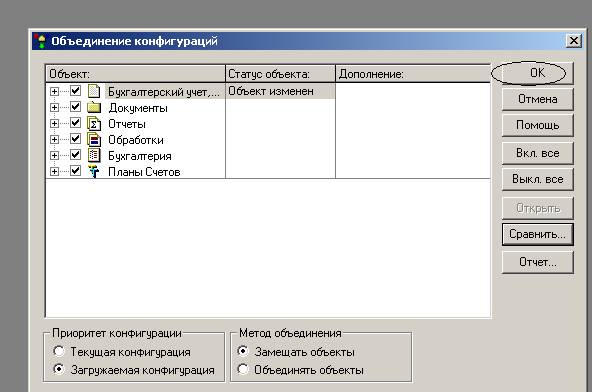Select Объединять объекты radio button
The image size is (592, 392).
243,369
